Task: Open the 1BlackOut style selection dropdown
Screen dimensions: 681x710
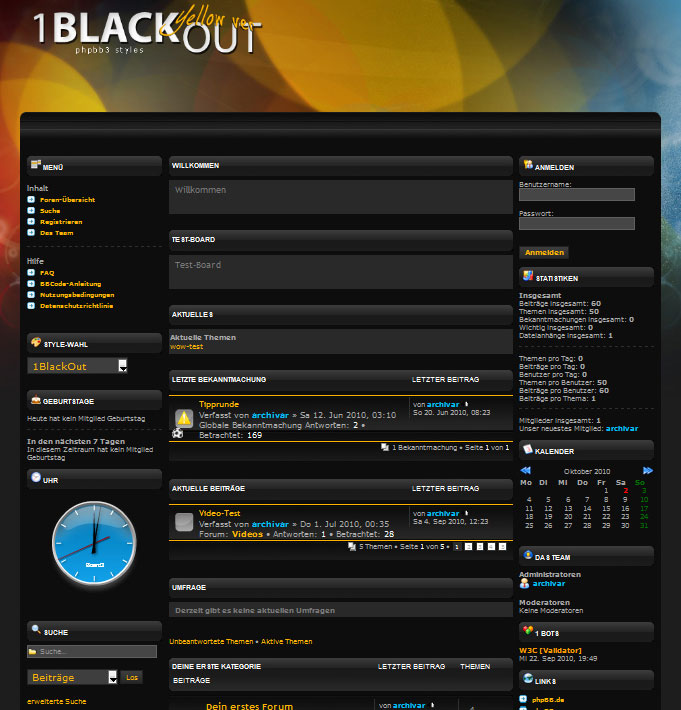Action: tap(78, 366)
